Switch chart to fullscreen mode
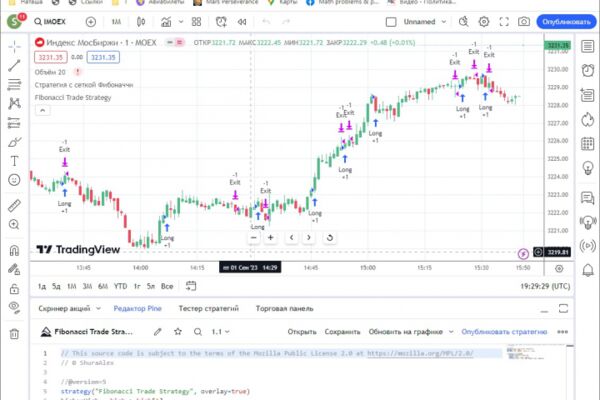Image resolution: width=600 pixels, height=400 pixels. (504, 22)
